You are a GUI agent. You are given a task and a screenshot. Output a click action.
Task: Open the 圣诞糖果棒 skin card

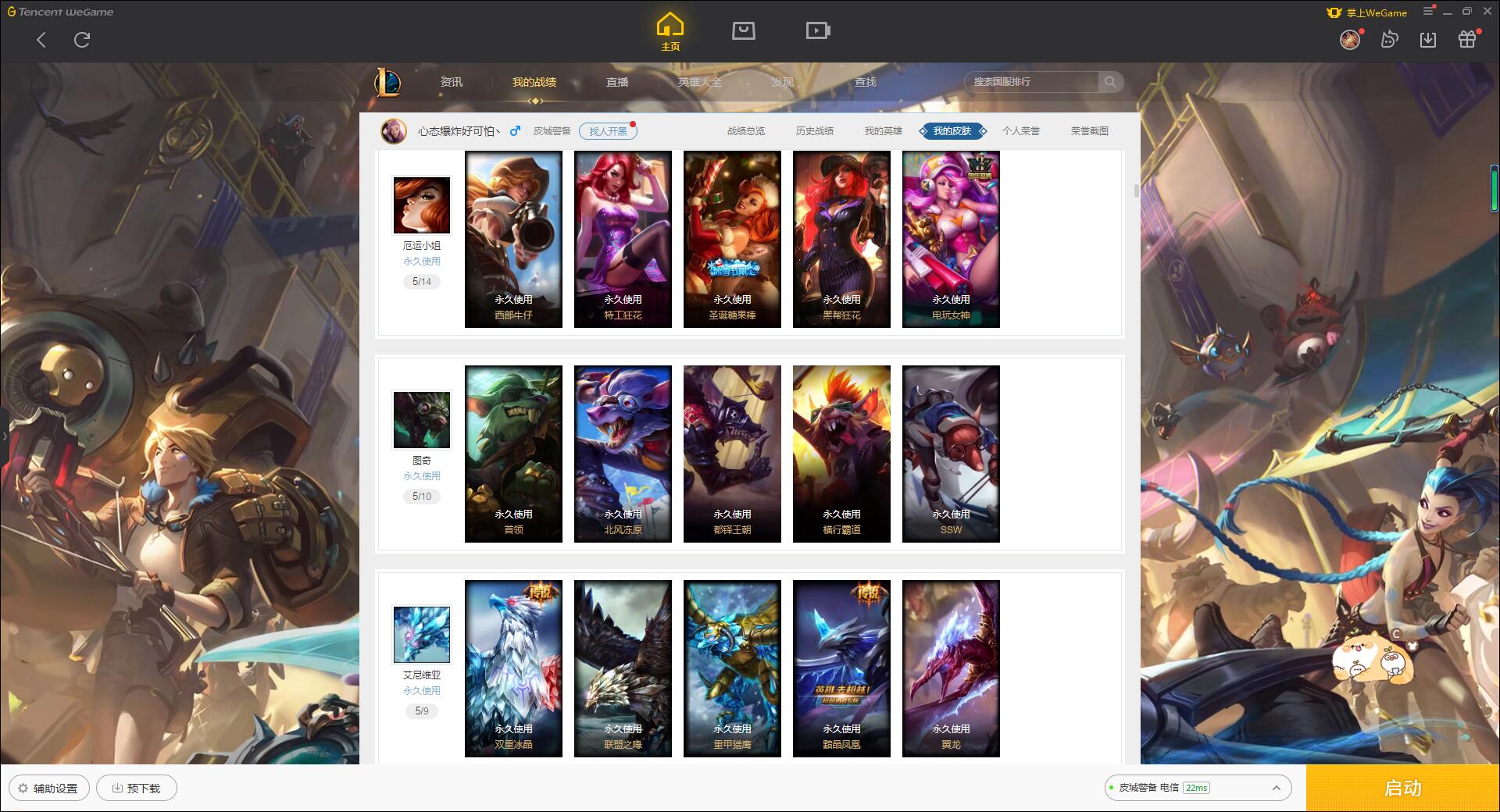pyautogui.click(x=732, y=239)
